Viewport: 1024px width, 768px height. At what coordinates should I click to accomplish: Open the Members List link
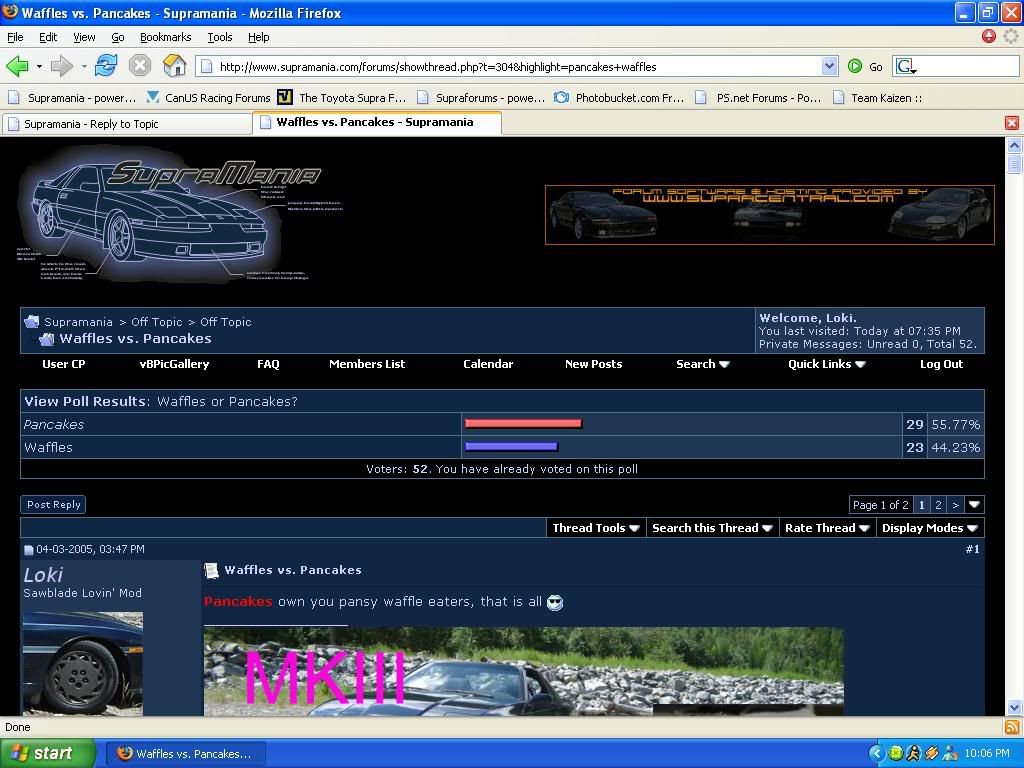click(367, 364)
